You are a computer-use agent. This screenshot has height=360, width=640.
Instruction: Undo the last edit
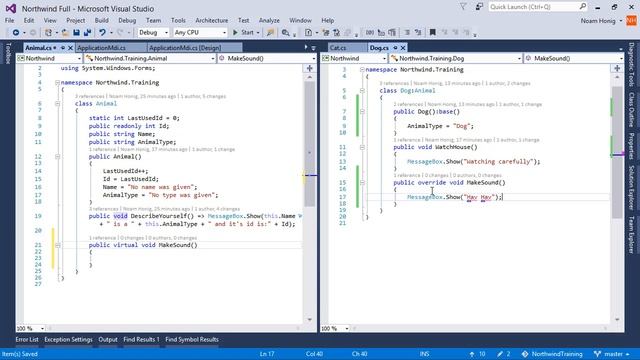(102, 32)
